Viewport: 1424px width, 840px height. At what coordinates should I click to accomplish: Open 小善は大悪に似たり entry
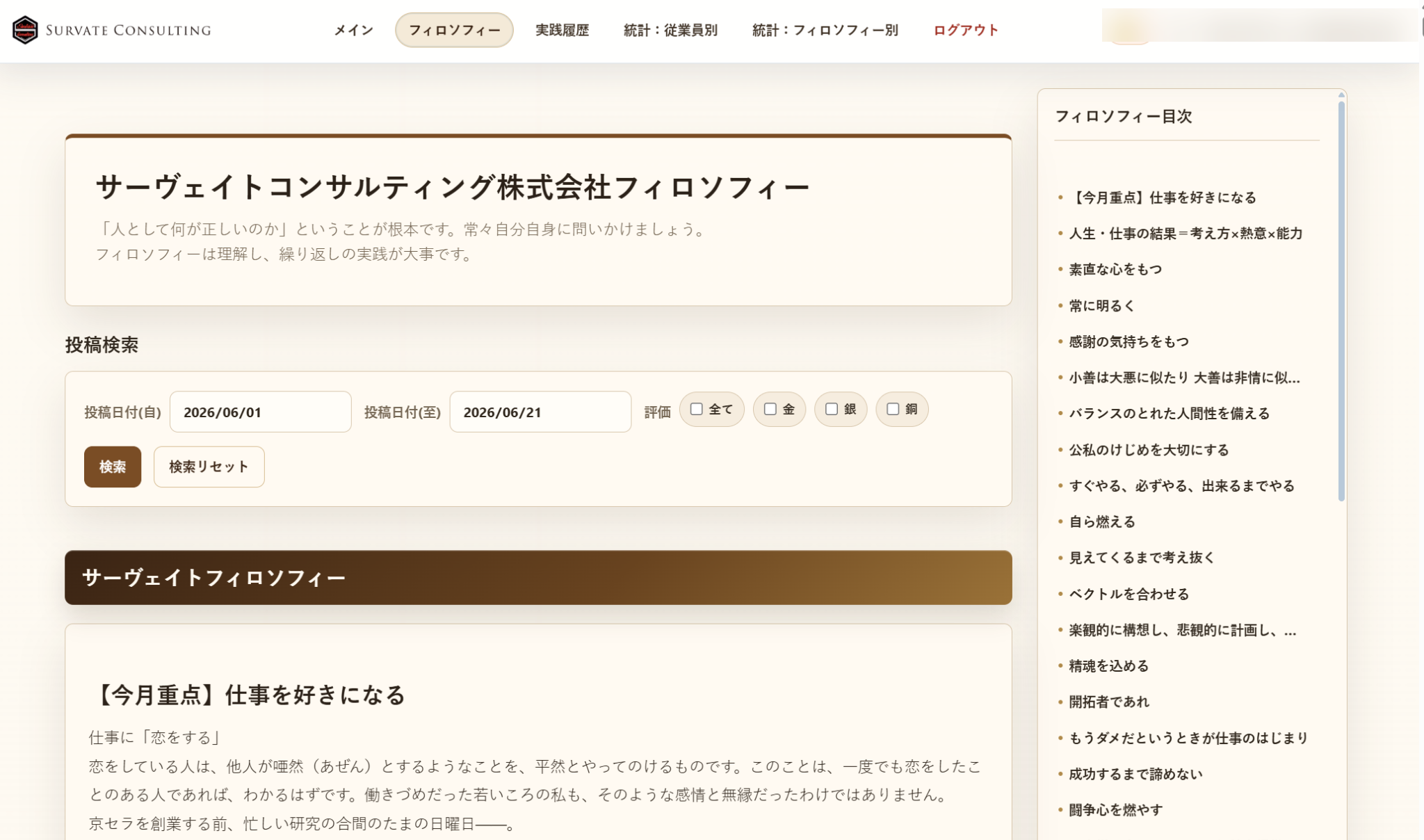click(x=1184, y=378)
